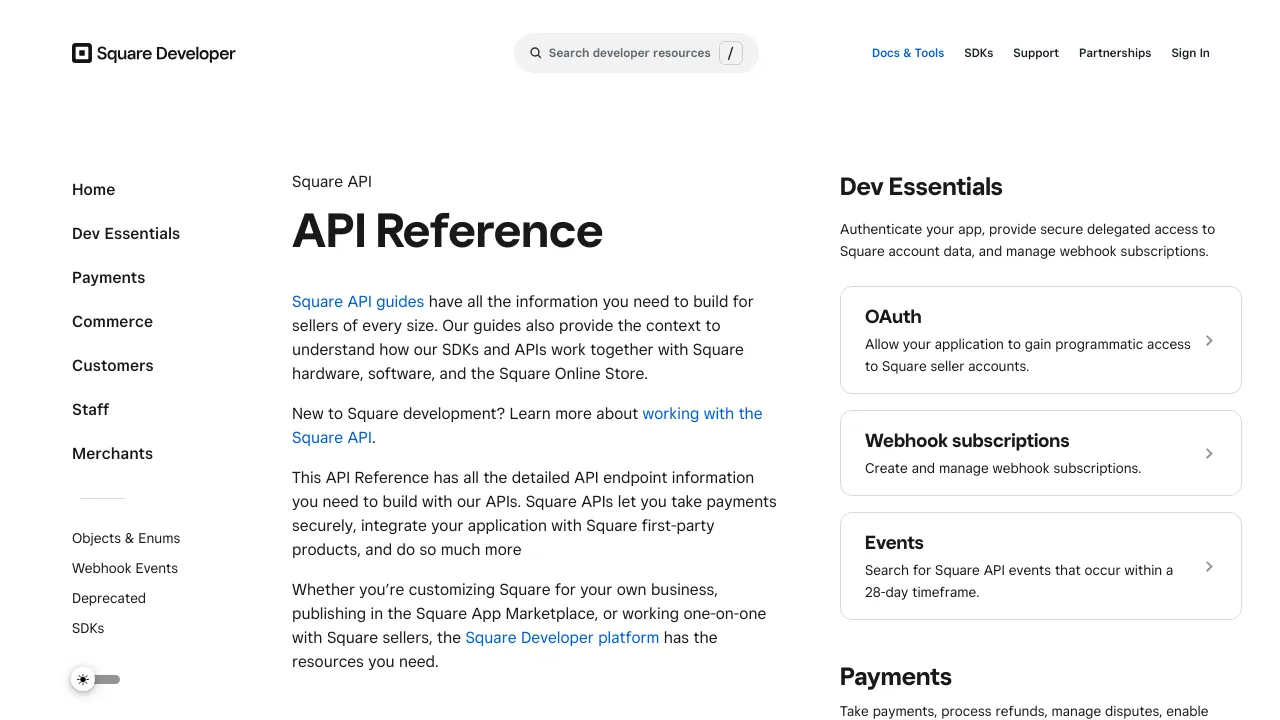Click the Payments section heading on right
Viewport: 1280px width, 720px height.
tap(896, 677)
